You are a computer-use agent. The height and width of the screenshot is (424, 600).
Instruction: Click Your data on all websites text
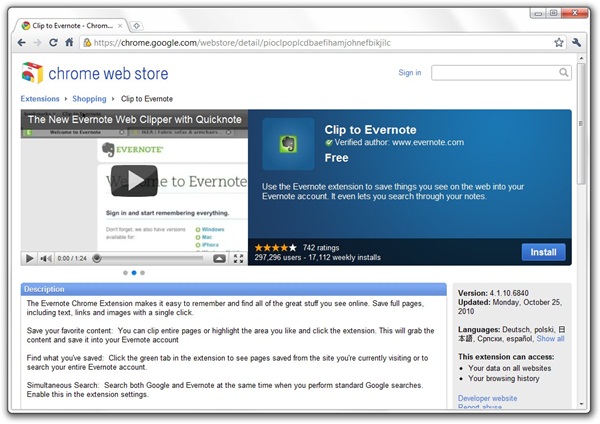click(510, 368)
